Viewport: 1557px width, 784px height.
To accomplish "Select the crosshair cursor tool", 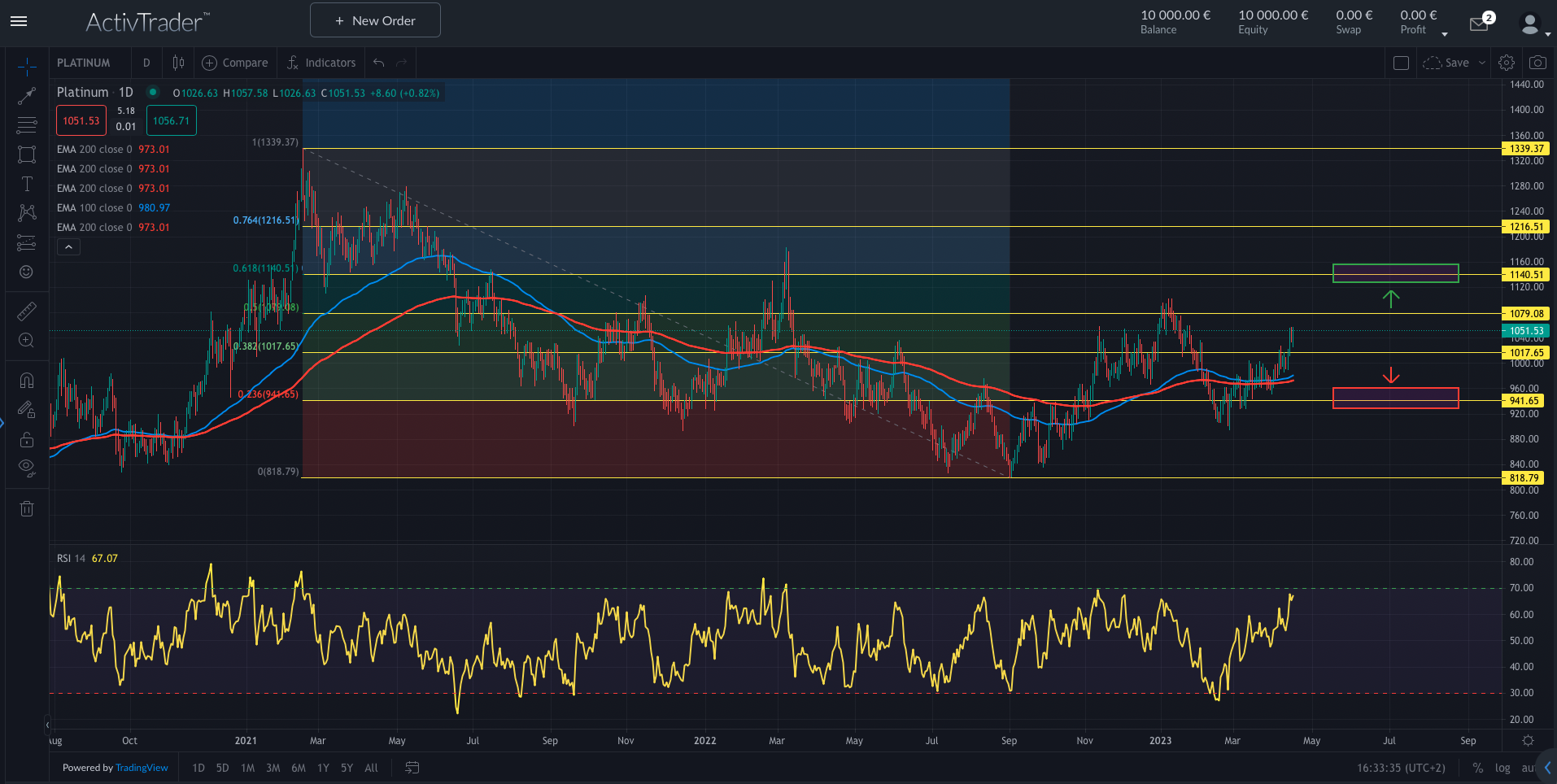I will 27,67.
